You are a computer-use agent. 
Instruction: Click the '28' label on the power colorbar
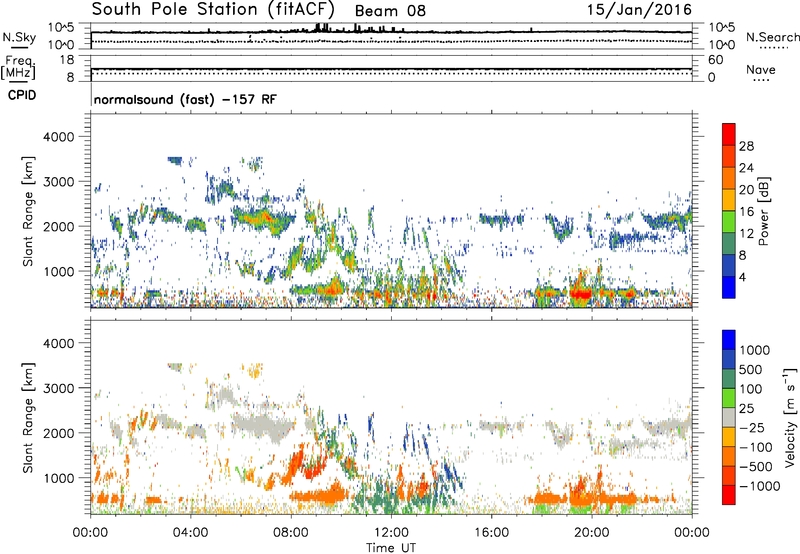746,146
